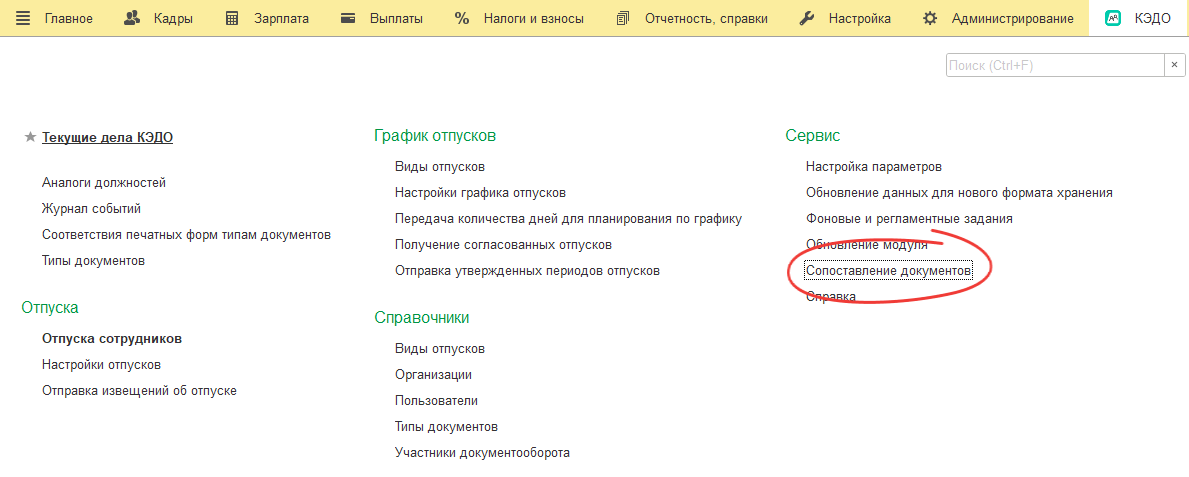Open Аналоги должностей
The image size is (1189, 477).
click(104, 183)
